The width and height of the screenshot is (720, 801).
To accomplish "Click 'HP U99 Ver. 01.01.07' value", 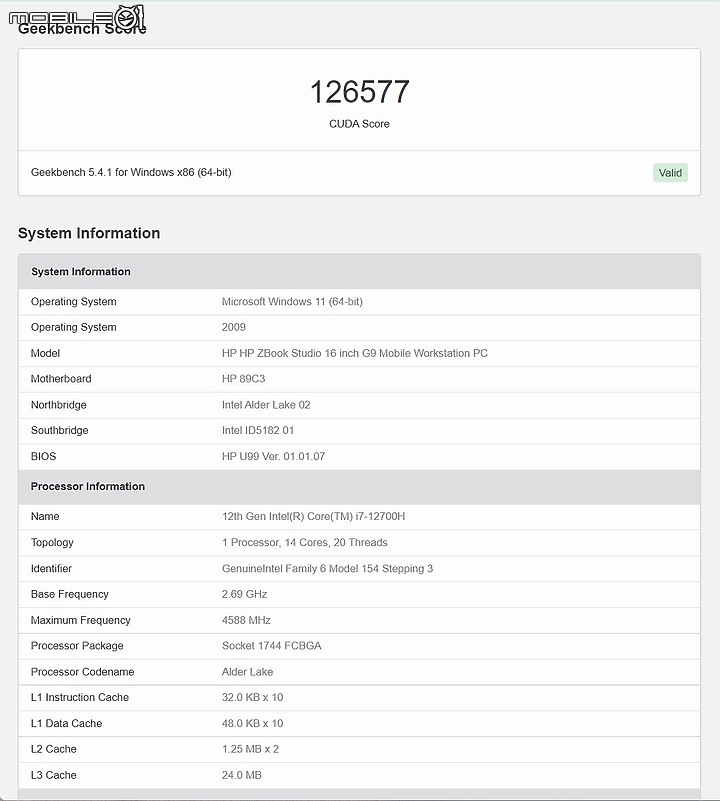I will [273, 456].
